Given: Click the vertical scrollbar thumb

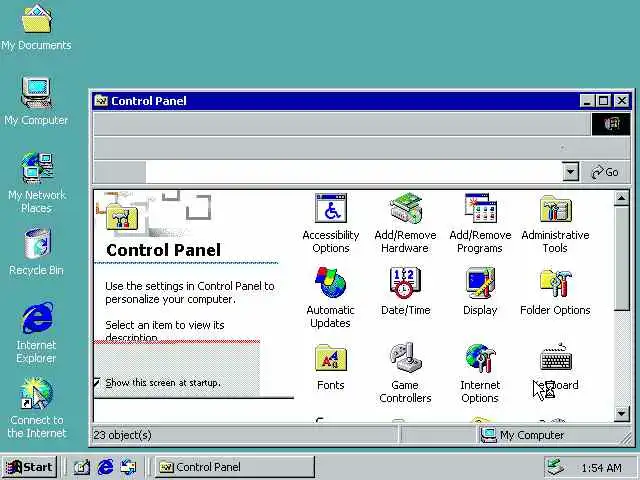Looking at the screenshot, I should [x=621, y=259].
